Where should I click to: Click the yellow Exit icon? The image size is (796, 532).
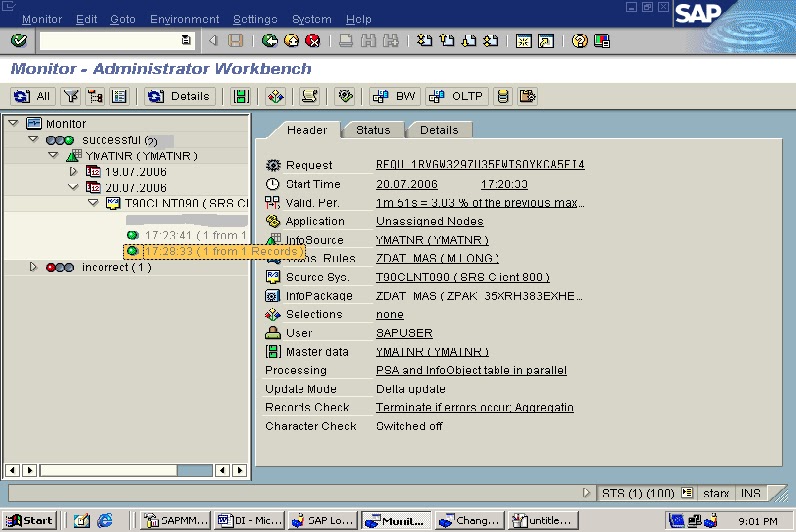coord(291,41)
